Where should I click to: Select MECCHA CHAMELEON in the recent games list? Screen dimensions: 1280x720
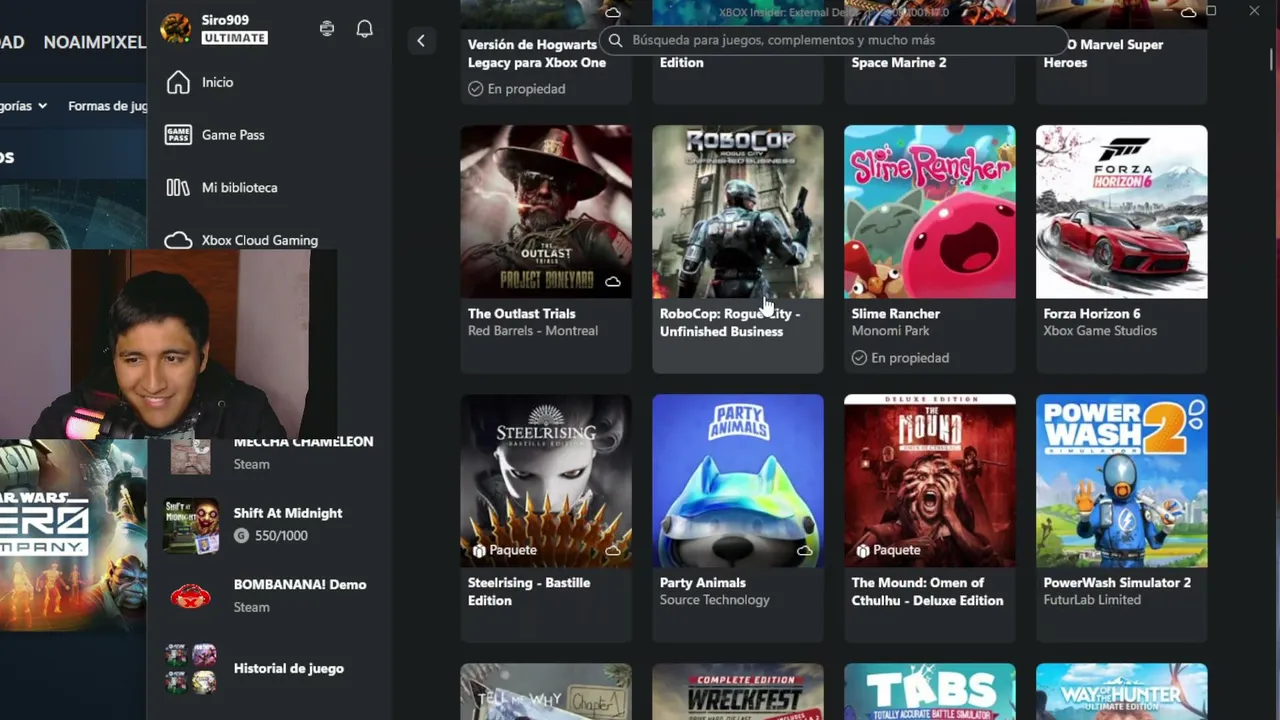[270, 452]
